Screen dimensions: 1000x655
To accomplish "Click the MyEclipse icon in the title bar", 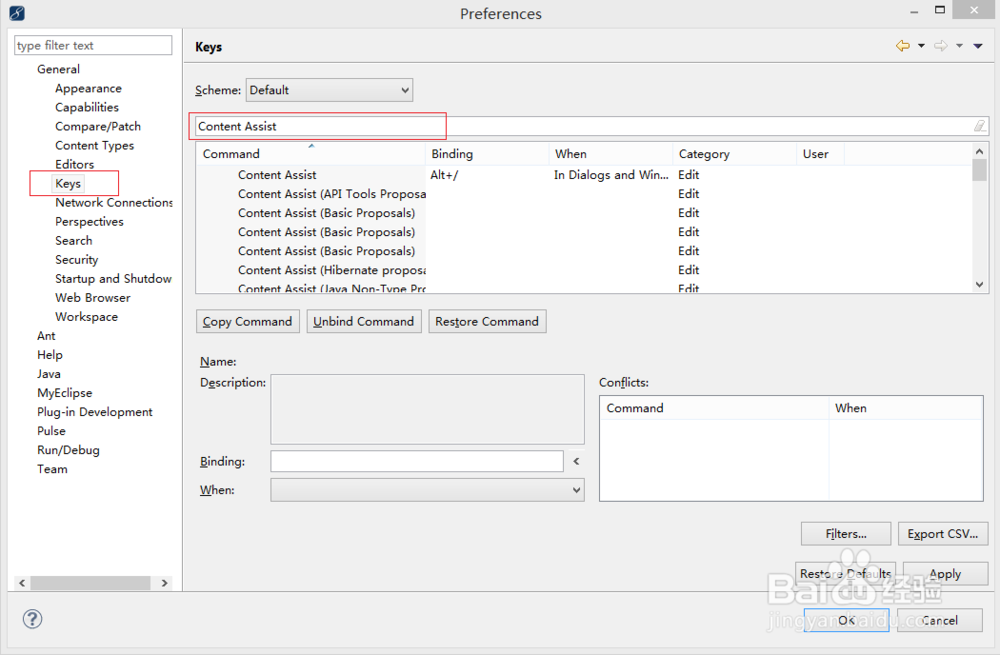I will 17,14.
